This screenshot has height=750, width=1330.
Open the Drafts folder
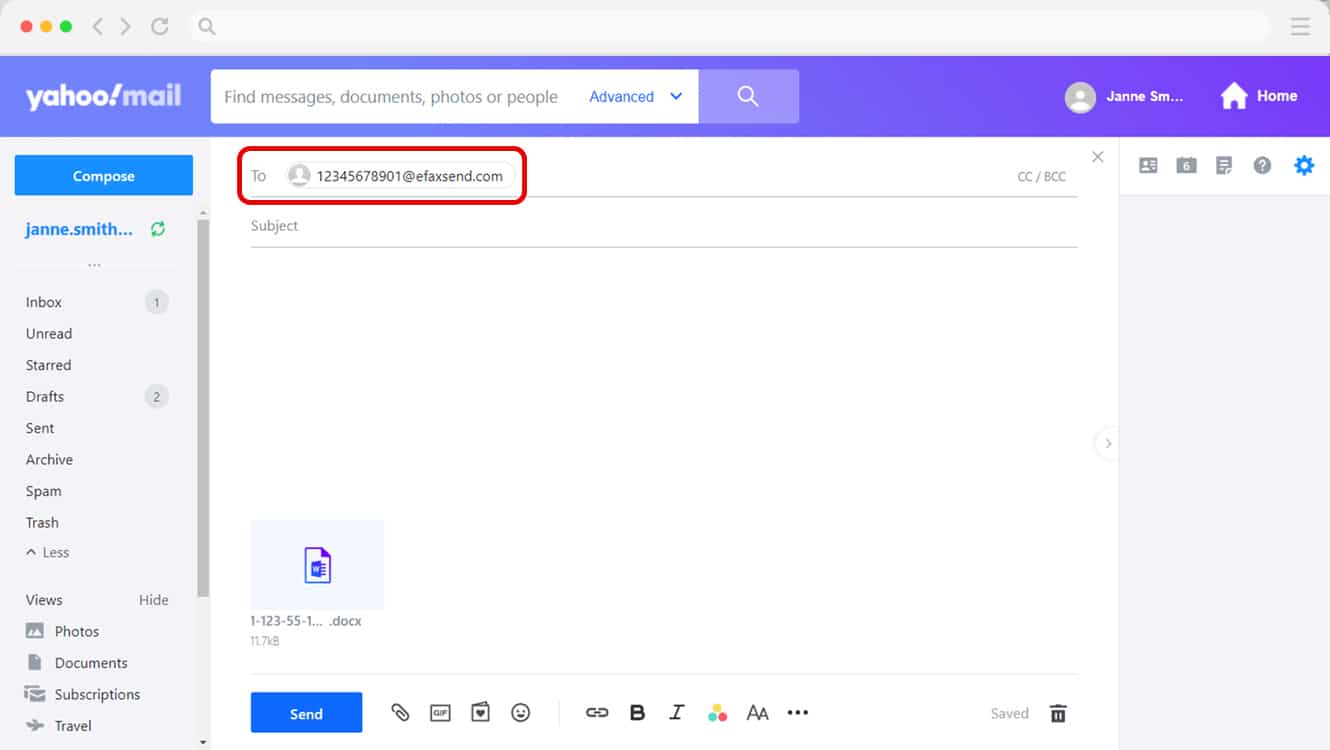pyautogui.click(x=44, y=396)
